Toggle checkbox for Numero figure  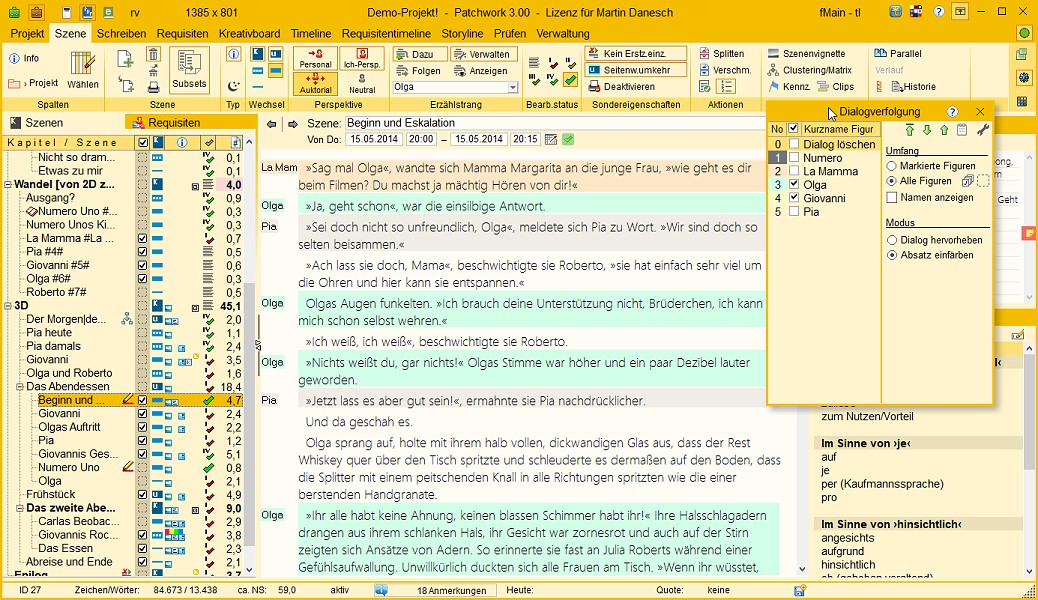coord(794,158)
